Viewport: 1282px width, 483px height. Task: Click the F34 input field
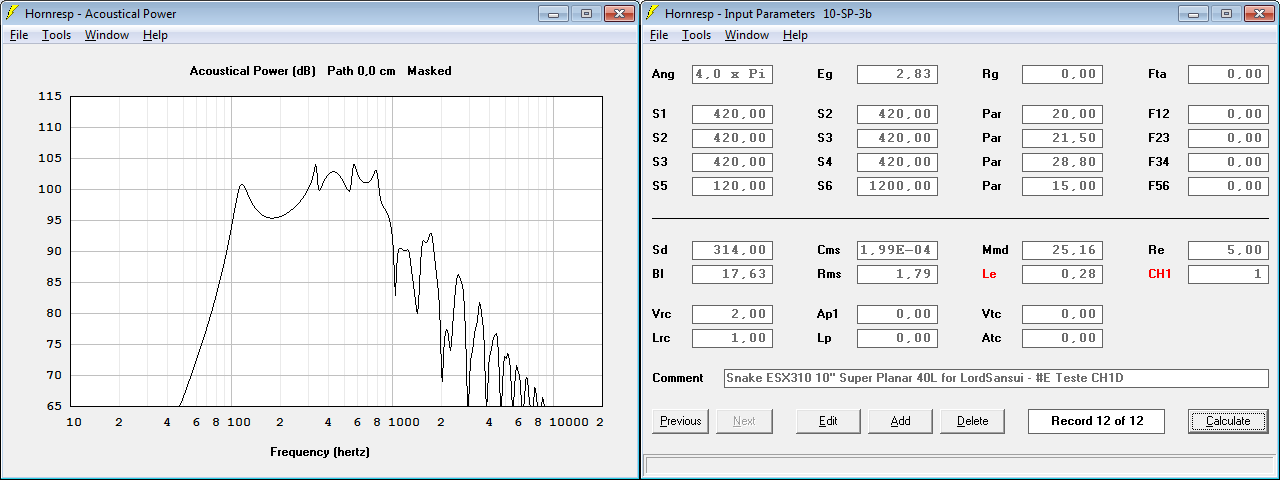coord(1228,162)
